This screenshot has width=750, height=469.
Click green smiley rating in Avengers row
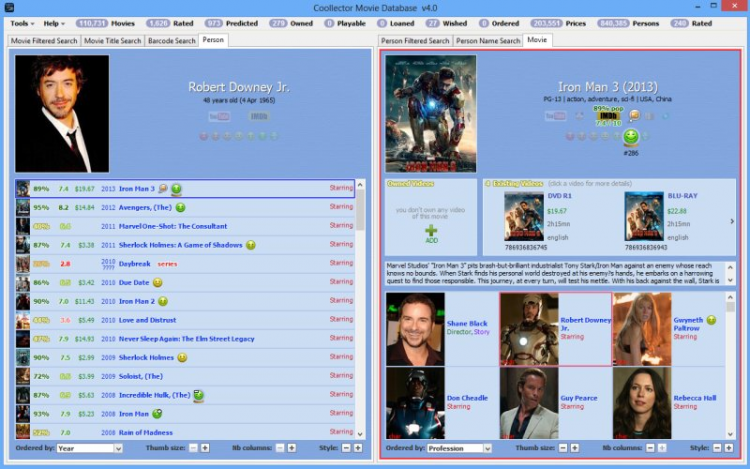click(x=180, y=207)
